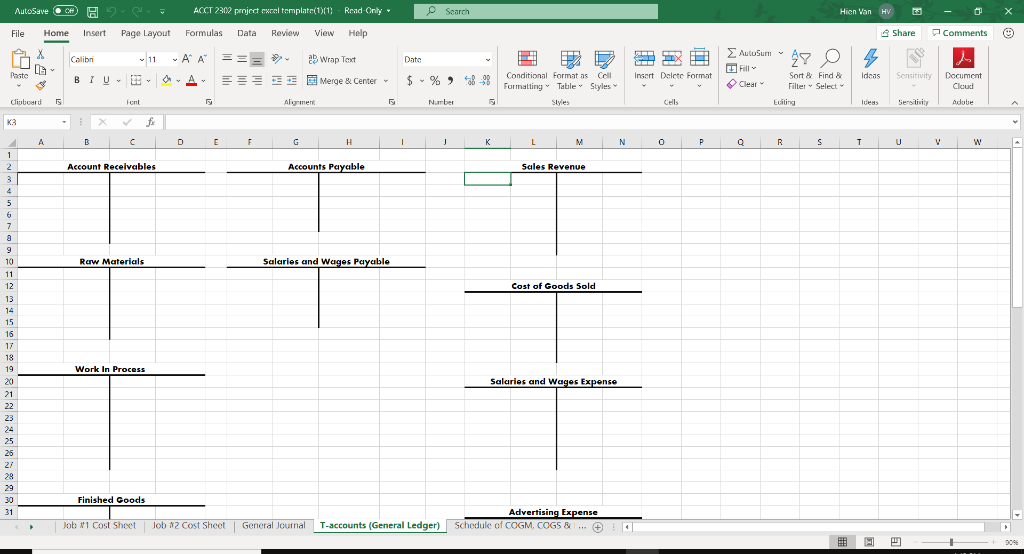
Task: Open Cell Styles gallery
Action: pos(604,70)
